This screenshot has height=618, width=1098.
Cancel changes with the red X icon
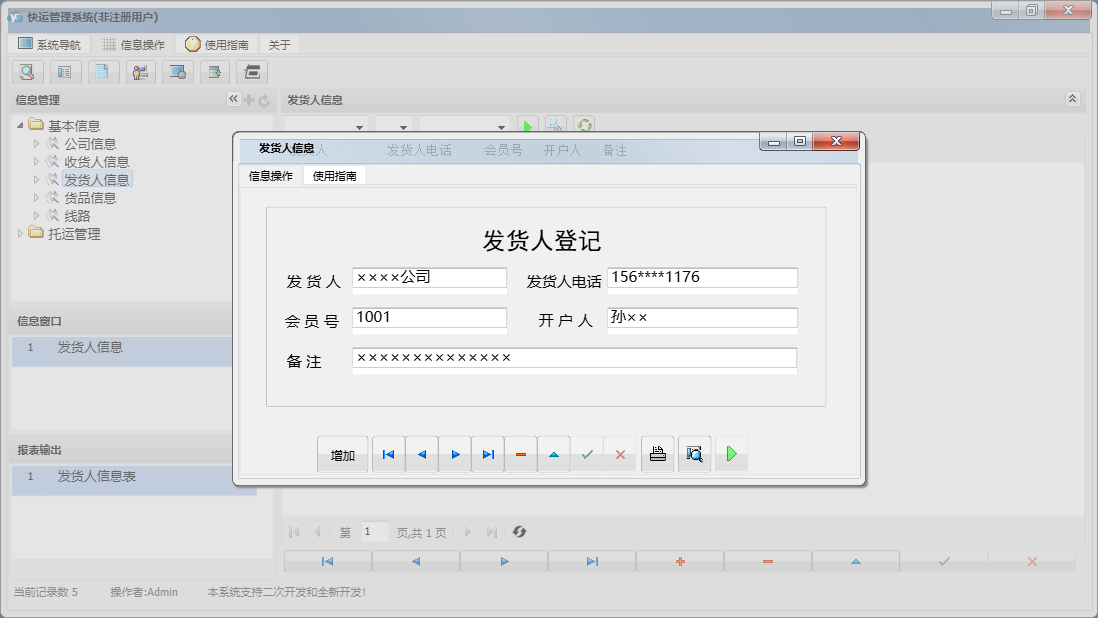click(621, 453)
